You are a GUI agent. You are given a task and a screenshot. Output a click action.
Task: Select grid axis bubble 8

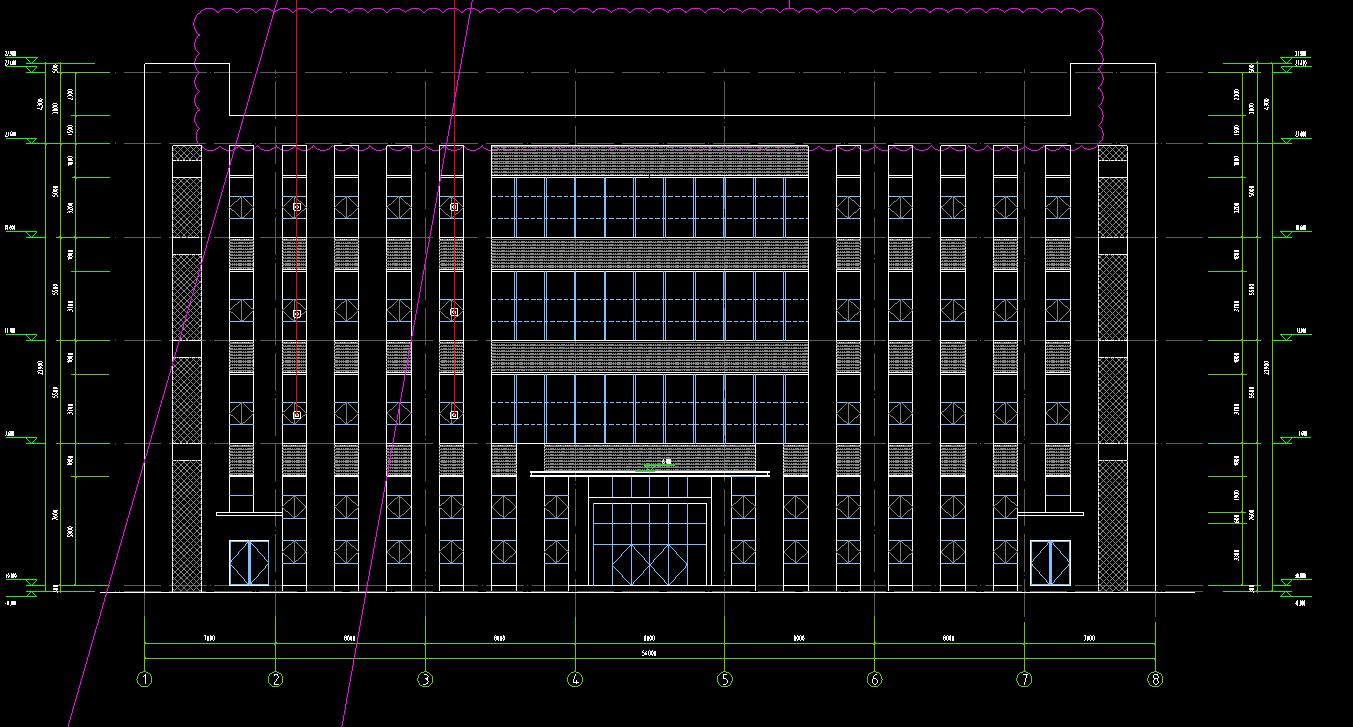(x=1156, y=680)
